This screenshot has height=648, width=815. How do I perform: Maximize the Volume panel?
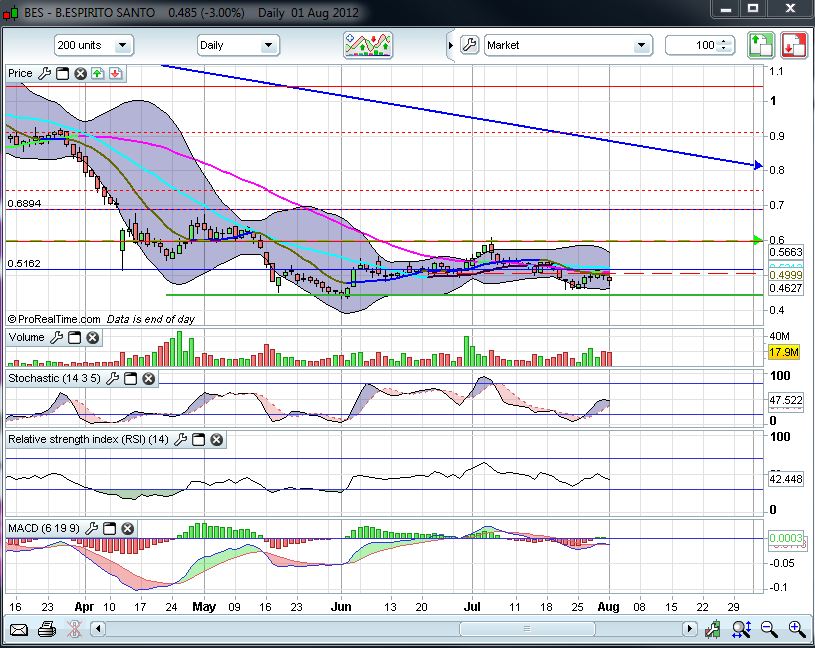click(x=75, y=338)
